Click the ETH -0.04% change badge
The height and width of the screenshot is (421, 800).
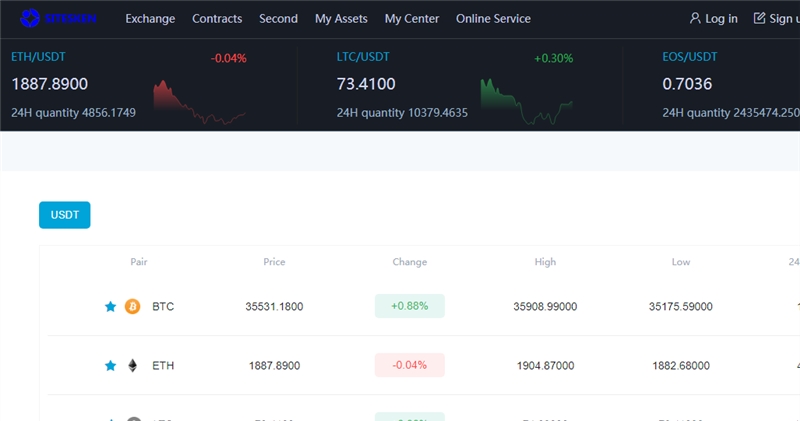pos(409,366)
